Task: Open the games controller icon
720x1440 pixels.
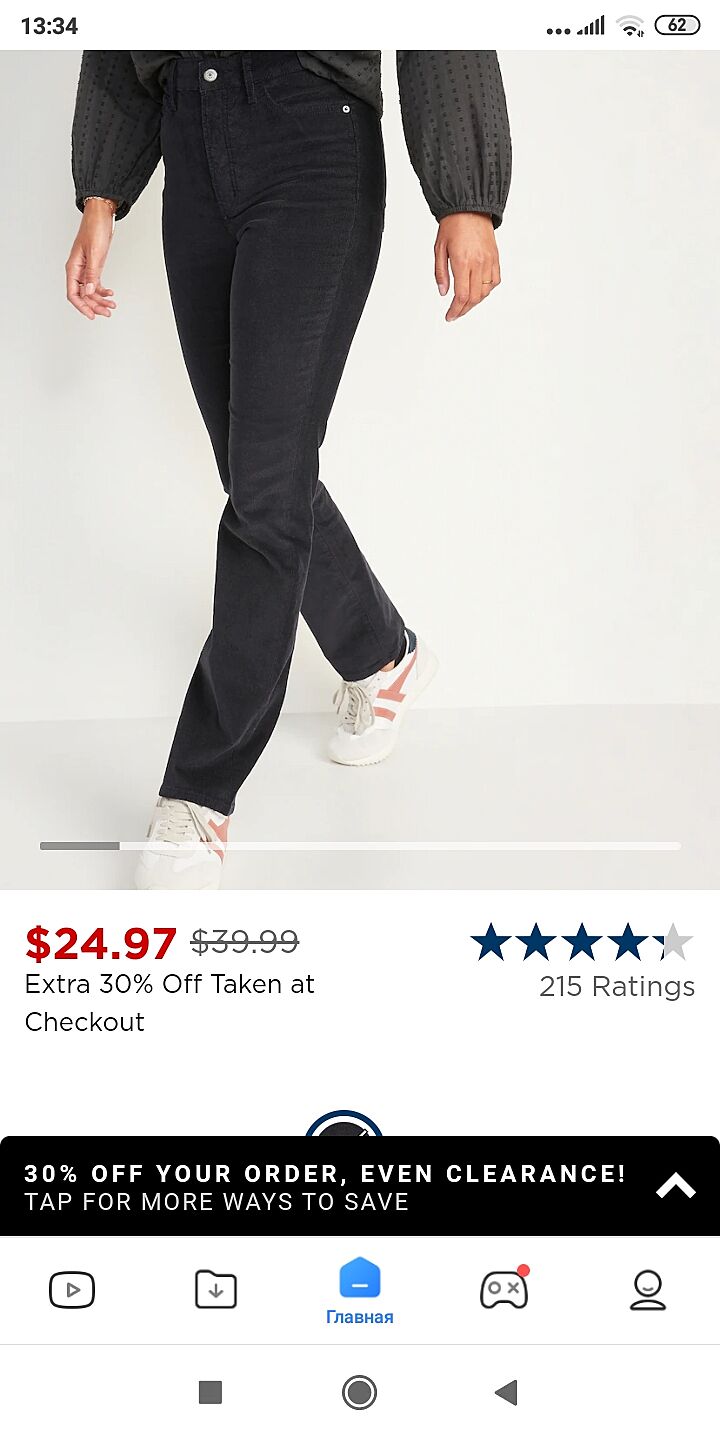Action: (x=504, y=1288)
